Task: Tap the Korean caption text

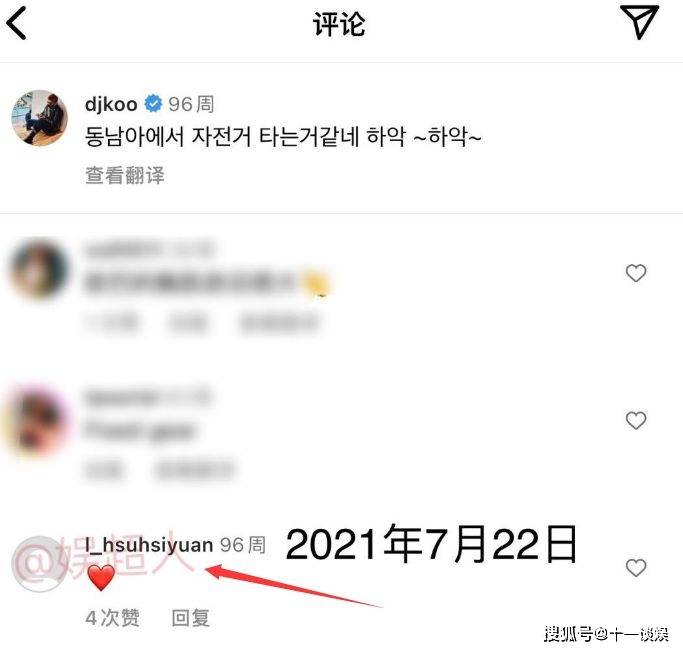Action: tap(283, 137)
